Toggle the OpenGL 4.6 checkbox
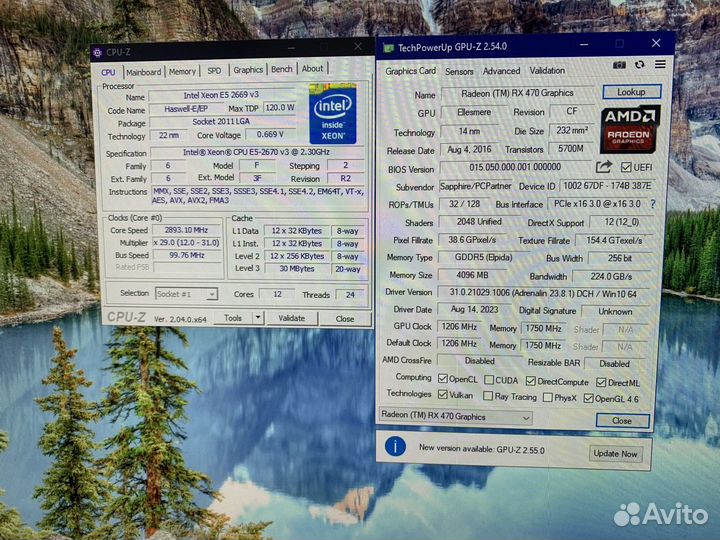This screenshot has height=540, width=720. pyautogui.click(x=588, y=398)
